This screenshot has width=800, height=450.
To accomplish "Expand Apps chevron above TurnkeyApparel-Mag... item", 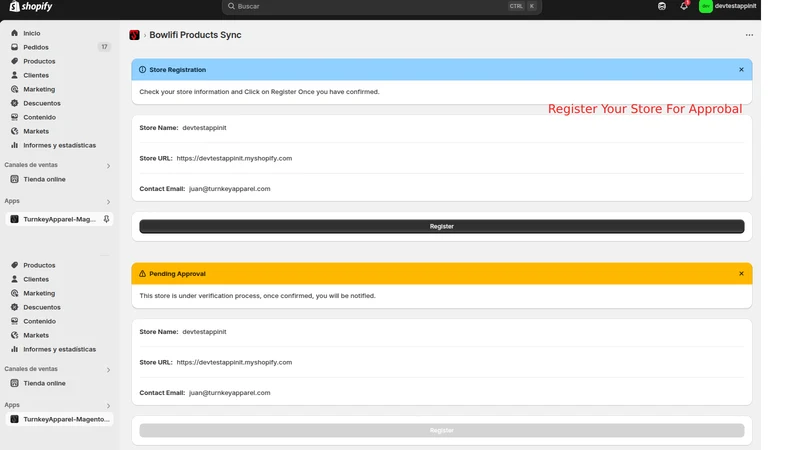I will [108, 202].
